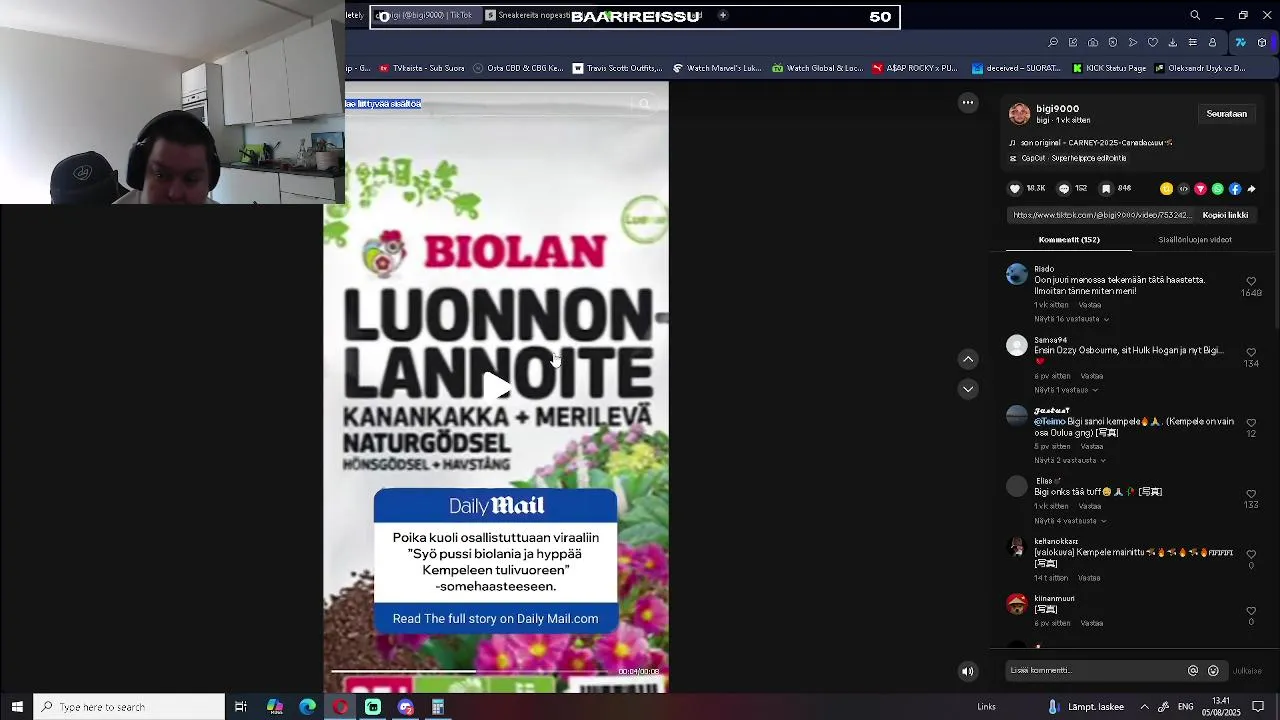Click the browser snapshot edit icon

click(1073, 43)
